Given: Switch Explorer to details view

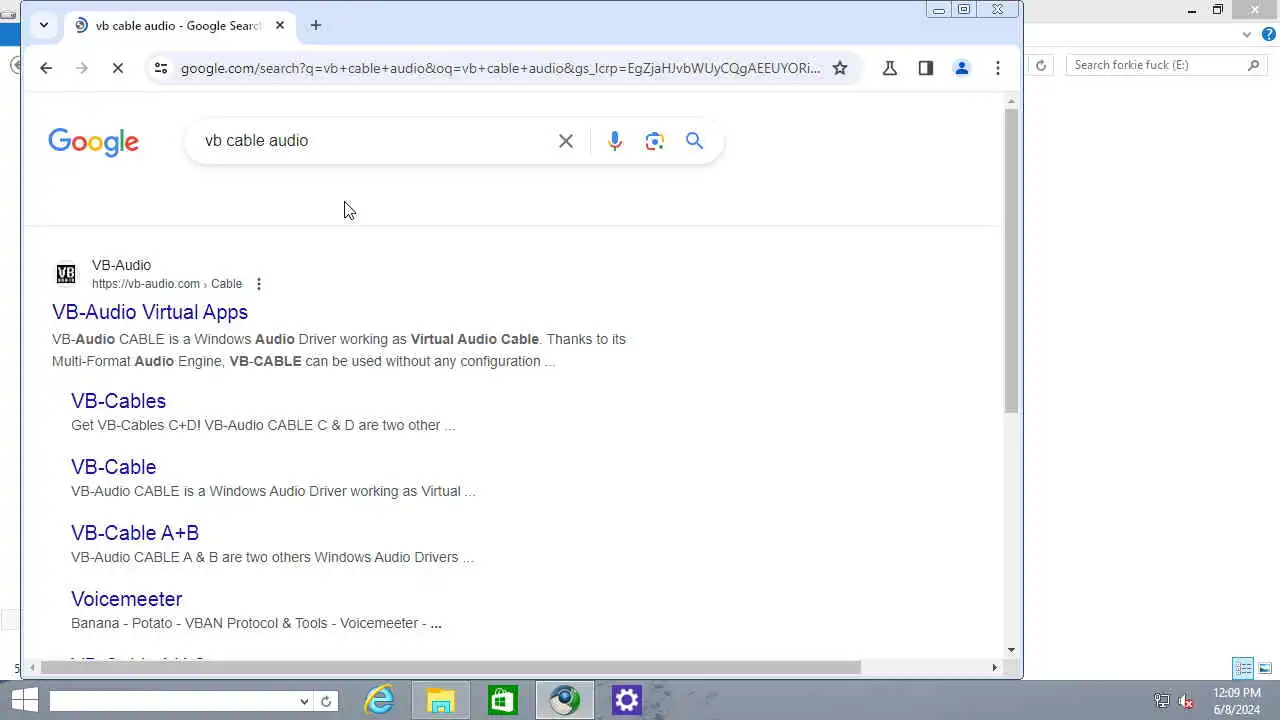Looking at the screenshot, I should pos(1243,668).
